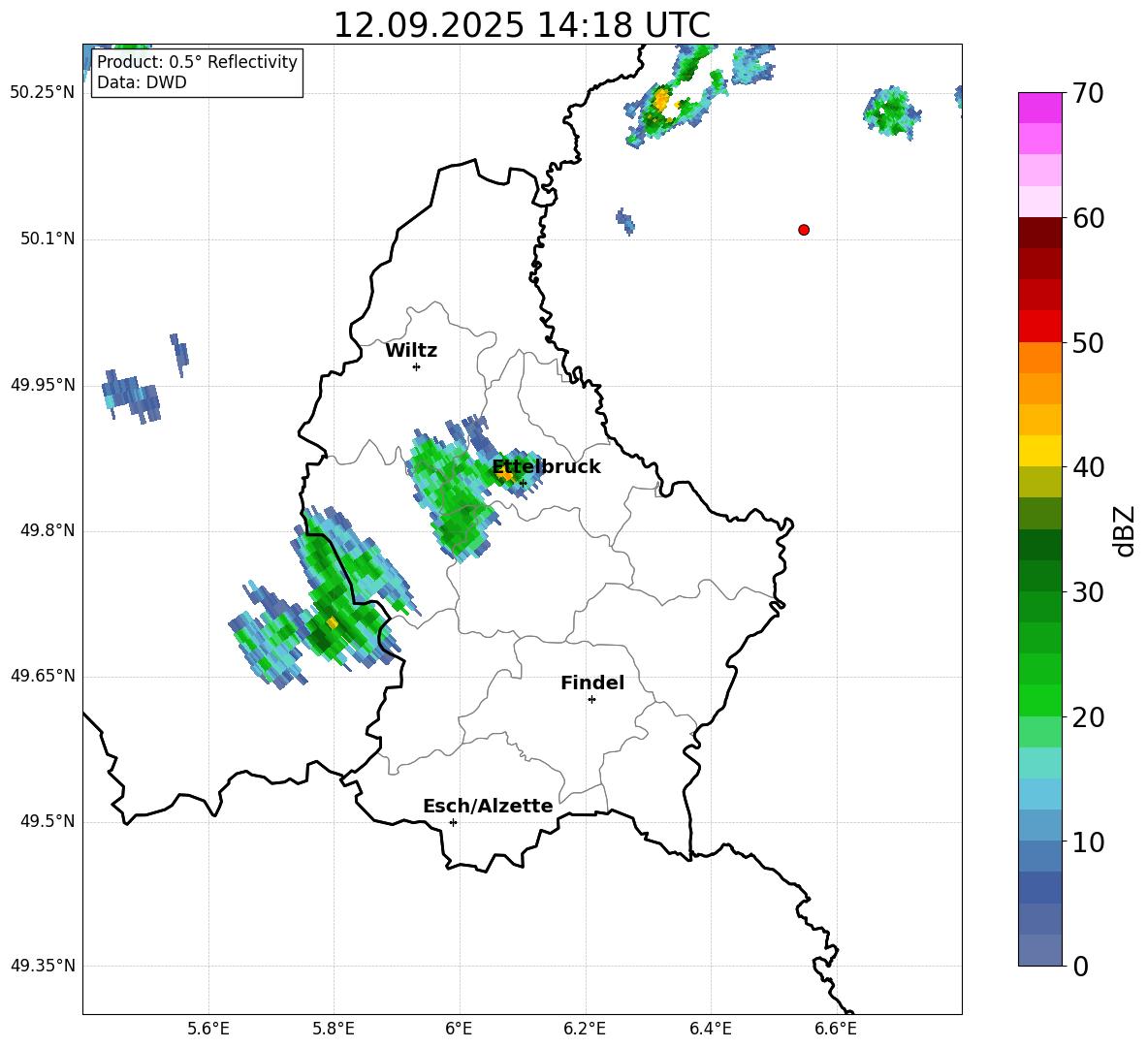Viewport: 1148px width, 1048px height.
Task: Click the Findel city label
Action: (591, 683)
